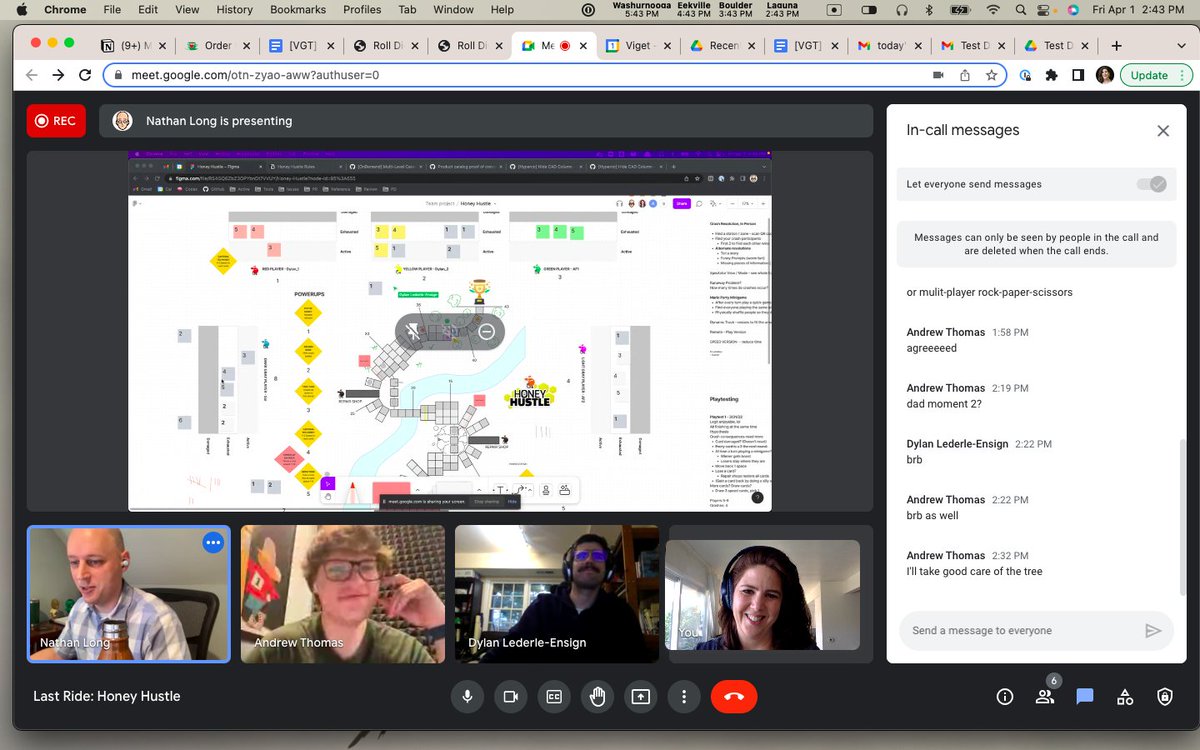Viewport: 1200px width, 750px height.
Task: Click the share page icon in address bar
Action: [x=965, y=75]
